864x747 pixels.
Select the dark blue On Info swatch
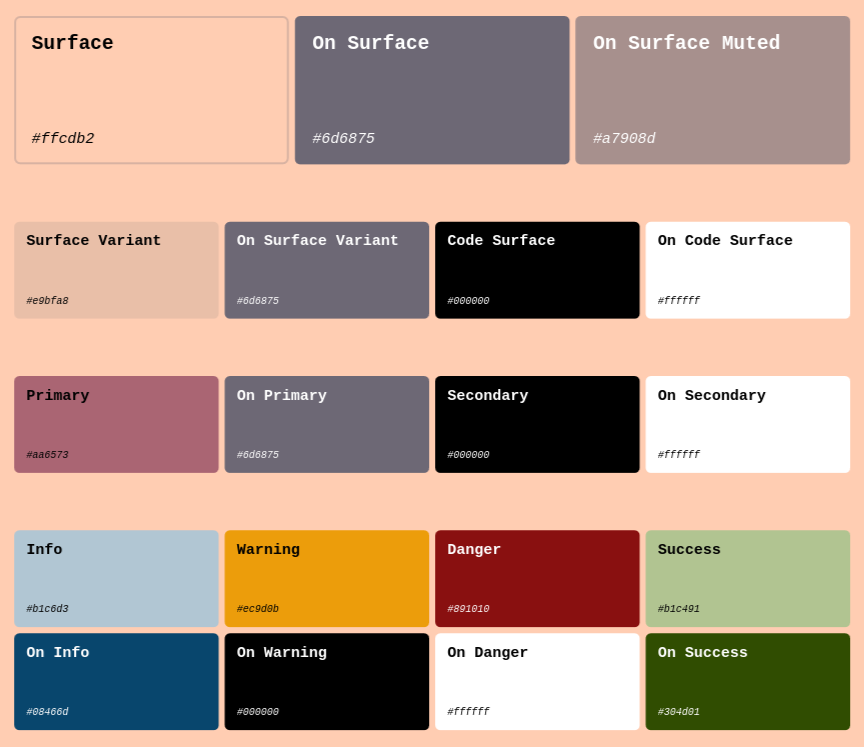[x=116, y=681]
